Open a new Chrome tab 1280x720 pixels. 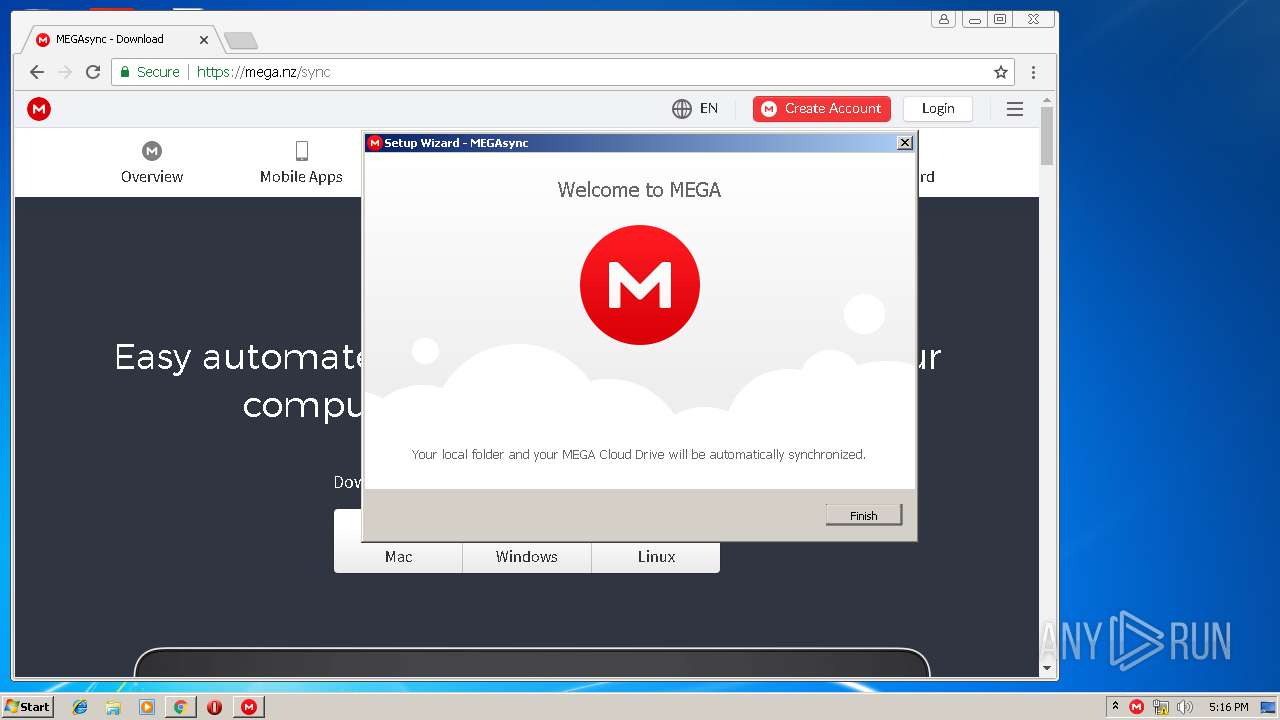240,40
